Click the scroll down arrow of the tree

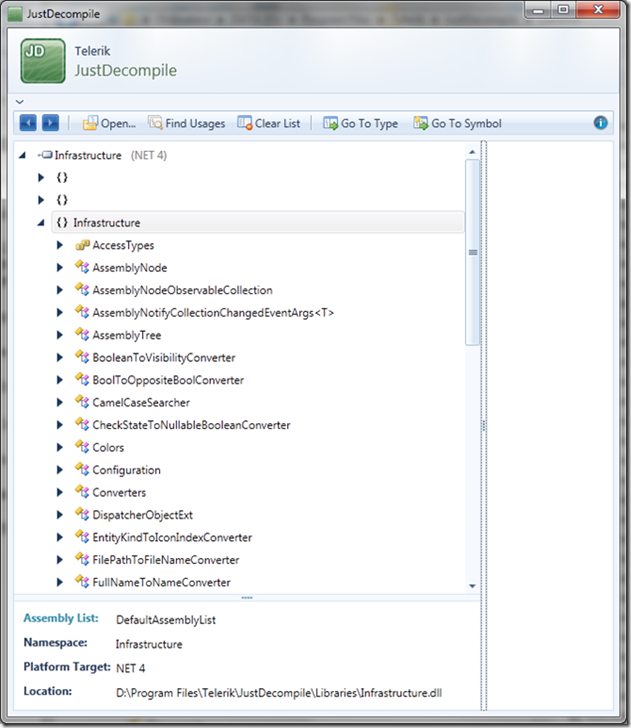472,586
